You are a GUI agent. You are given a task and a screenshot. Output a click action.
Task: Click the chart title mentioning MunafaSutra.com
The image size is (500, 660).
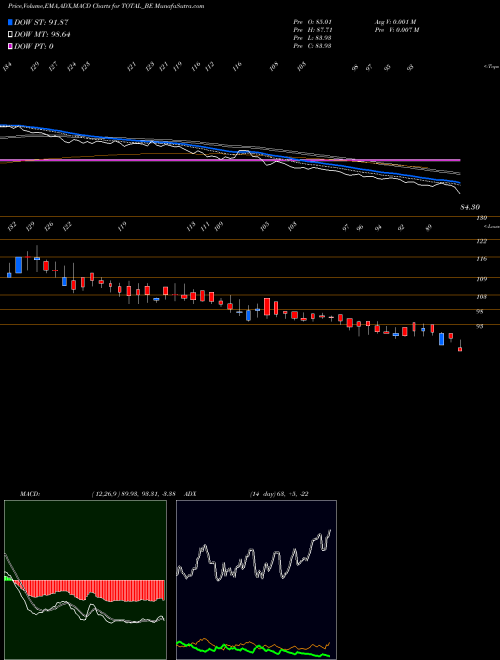(106, 6)
